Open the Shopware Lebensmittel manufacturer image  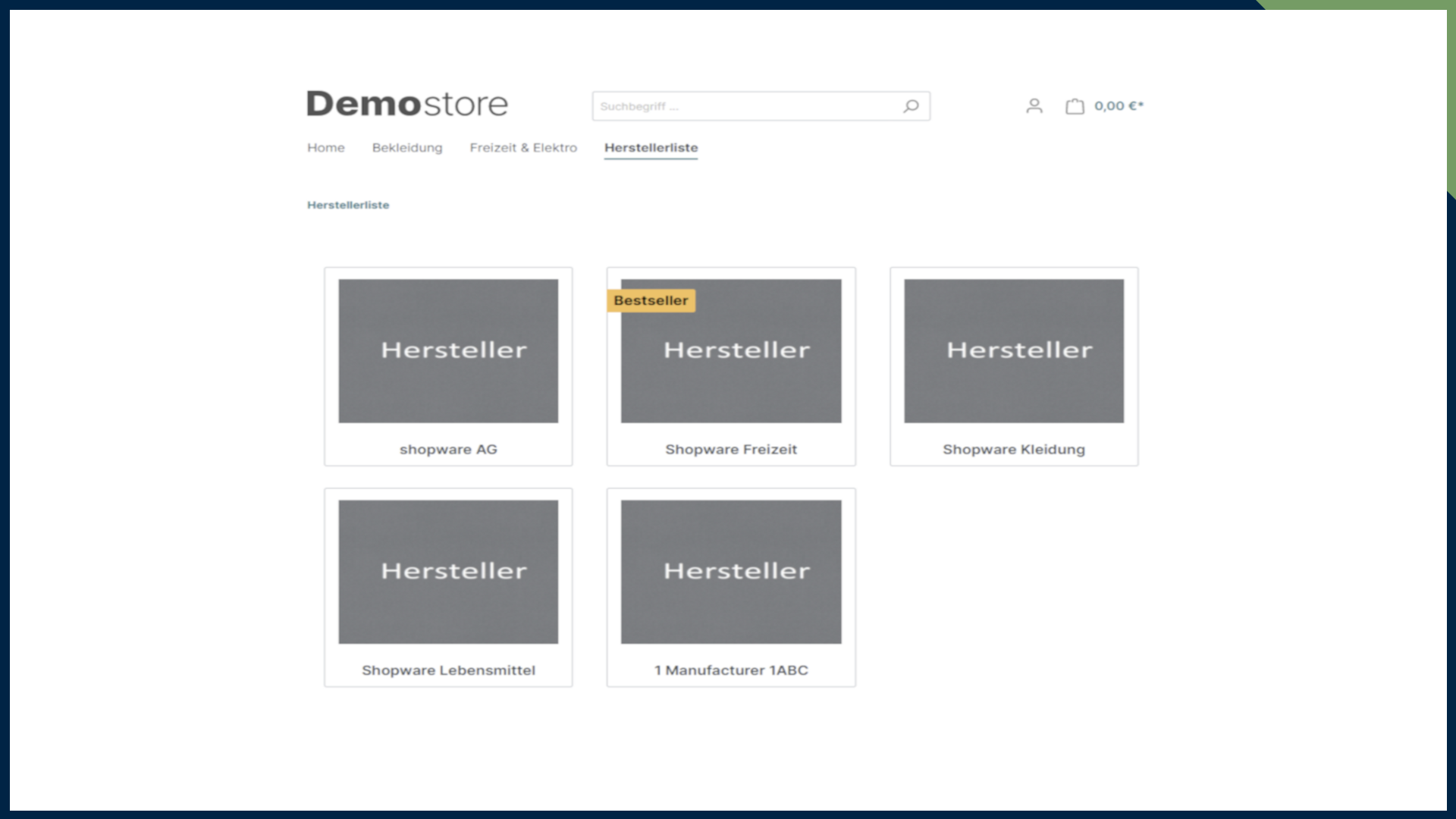pos(448,572)
